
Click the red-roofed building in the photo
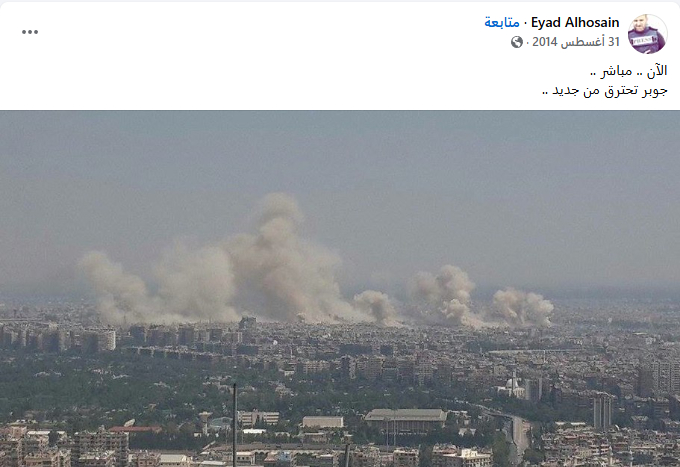tap(135, 429)
